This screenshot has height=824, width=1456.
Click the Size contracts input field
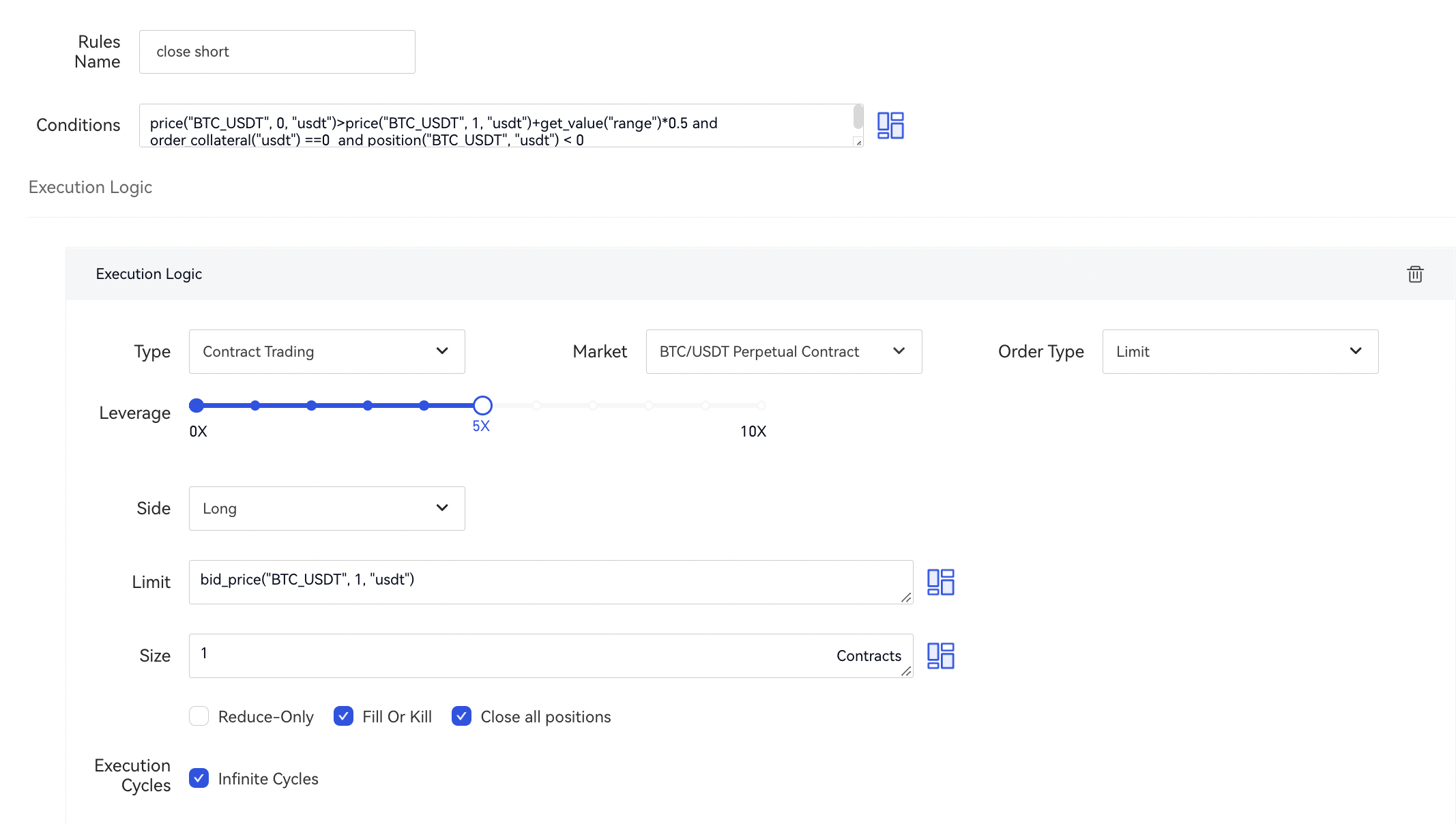(x=512, y=656)
